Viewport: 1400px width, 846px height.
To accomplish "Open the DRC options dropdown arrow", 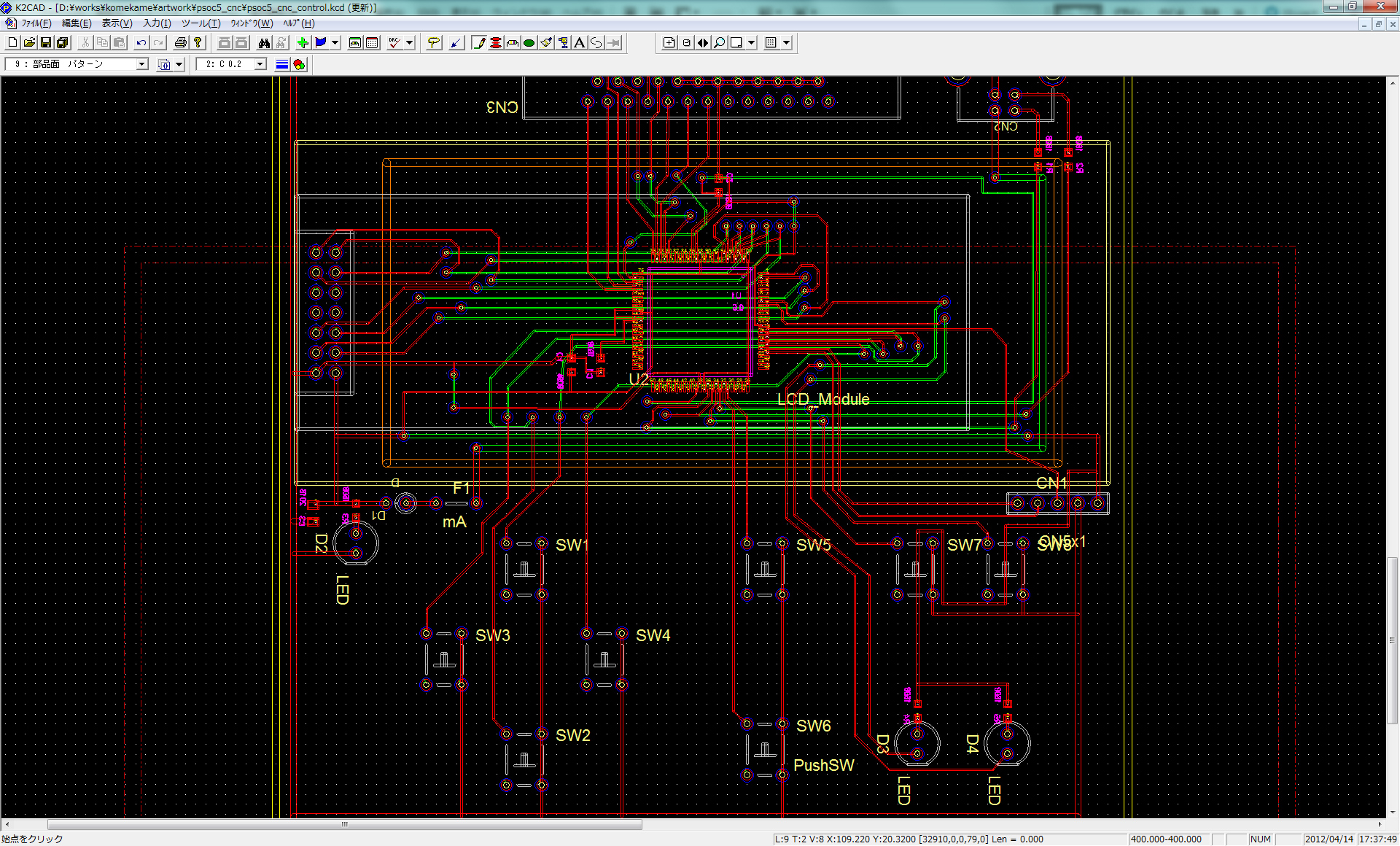I will point(410,43).
